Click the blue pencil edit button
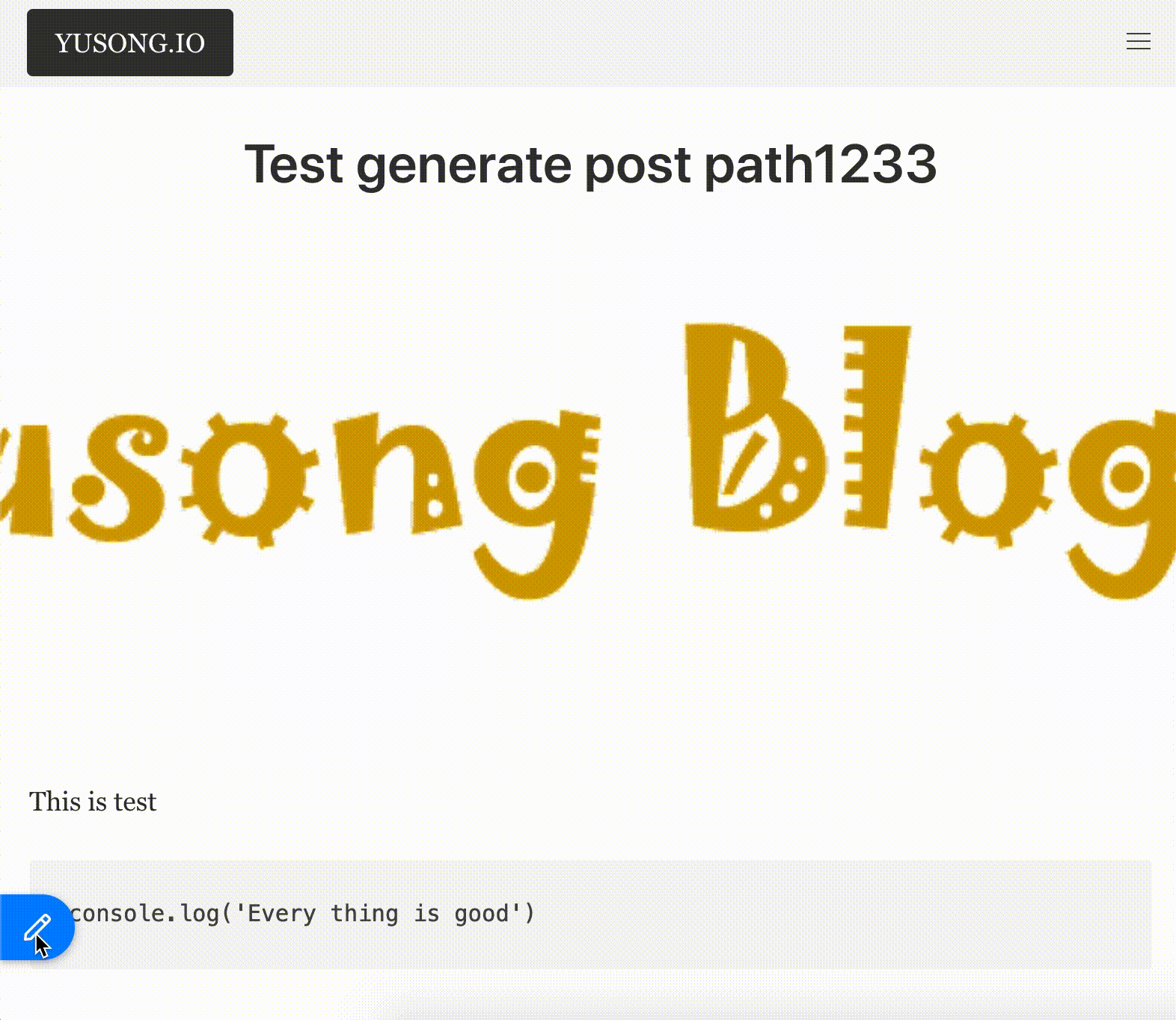This screenshot has width=1176, height=1020. pos(37,927)
